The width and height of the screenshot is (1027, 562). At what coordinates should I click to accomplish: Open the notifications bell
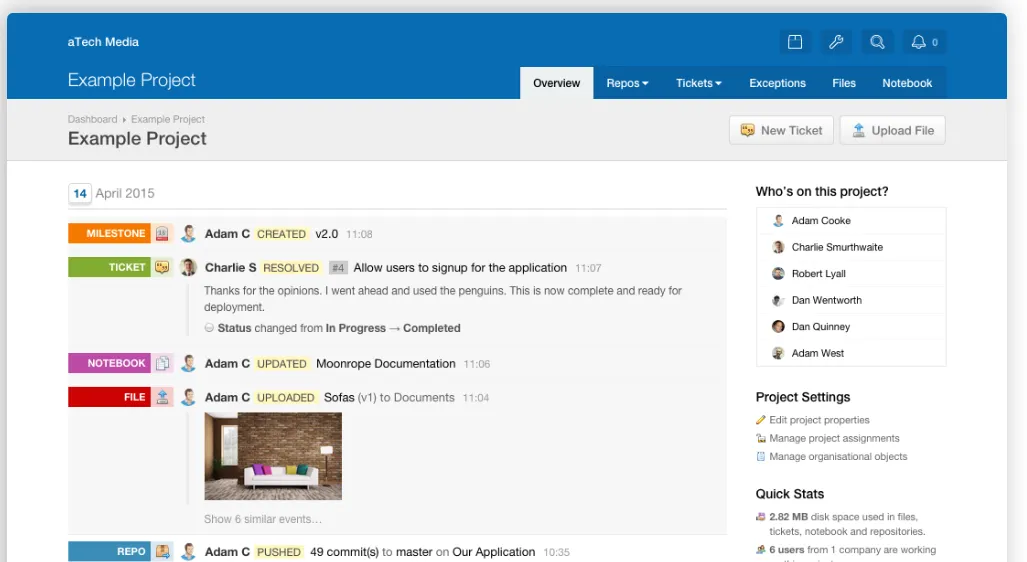pos(924,42)
